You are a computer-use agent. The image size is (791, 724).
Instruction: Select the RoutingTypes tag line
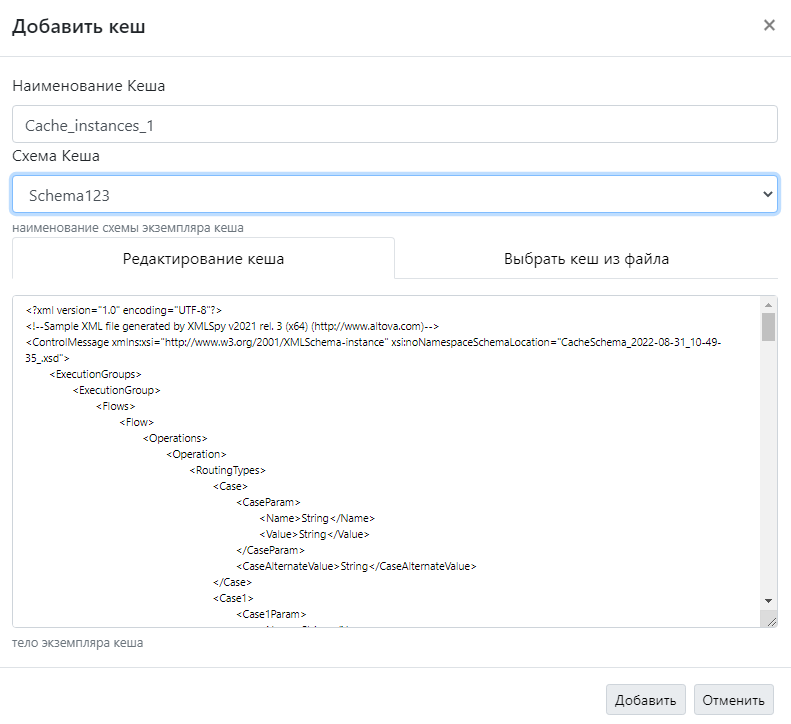pyautogui.click(x=227, y=470)
